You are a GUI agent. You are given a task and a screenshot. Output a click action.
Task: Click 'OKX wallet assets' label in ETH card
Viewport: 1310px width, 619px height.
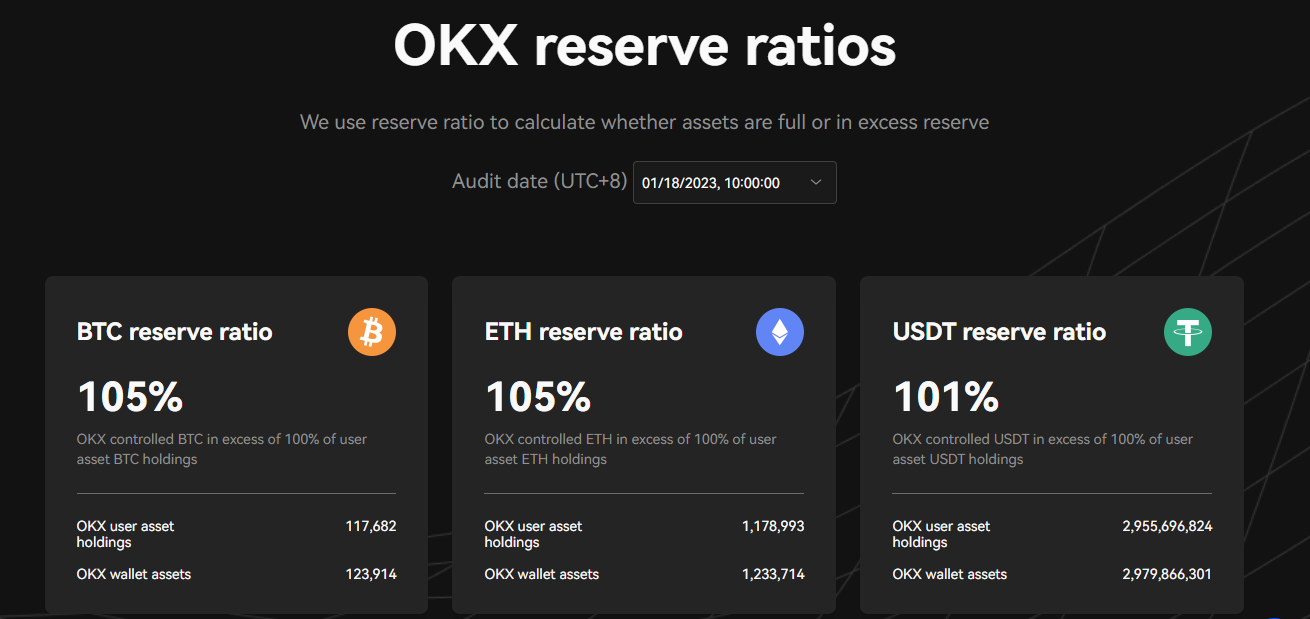tap(542, 574)
